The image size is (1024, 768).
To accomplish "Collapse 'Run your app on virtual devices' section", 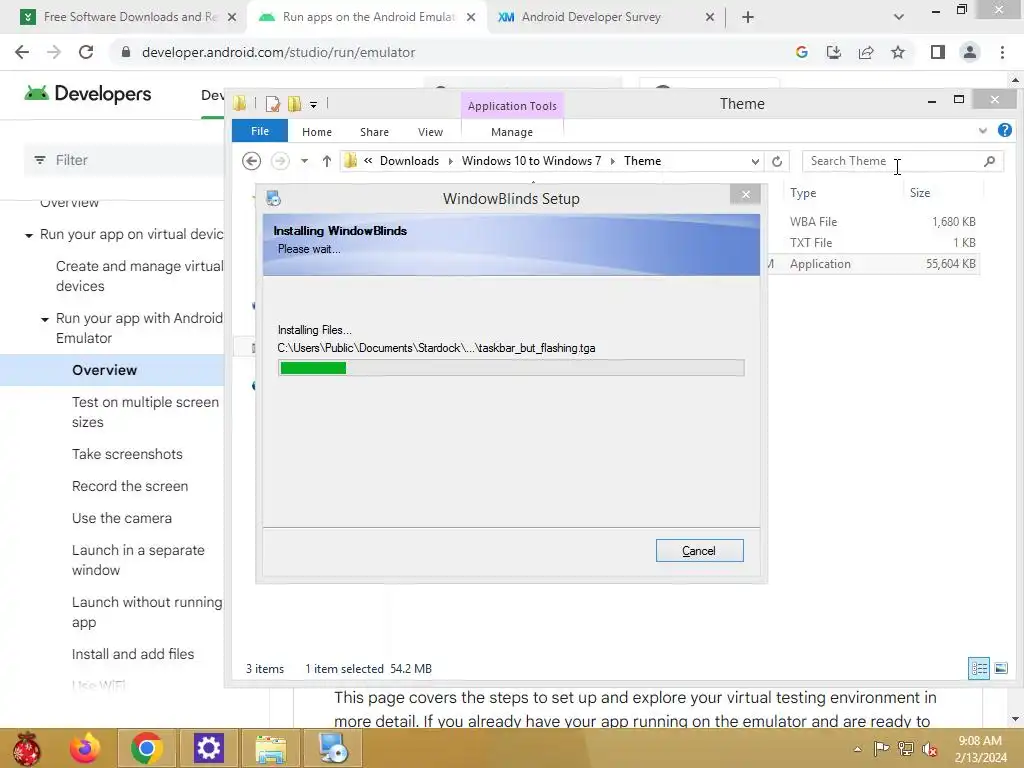I will point(29,235).
